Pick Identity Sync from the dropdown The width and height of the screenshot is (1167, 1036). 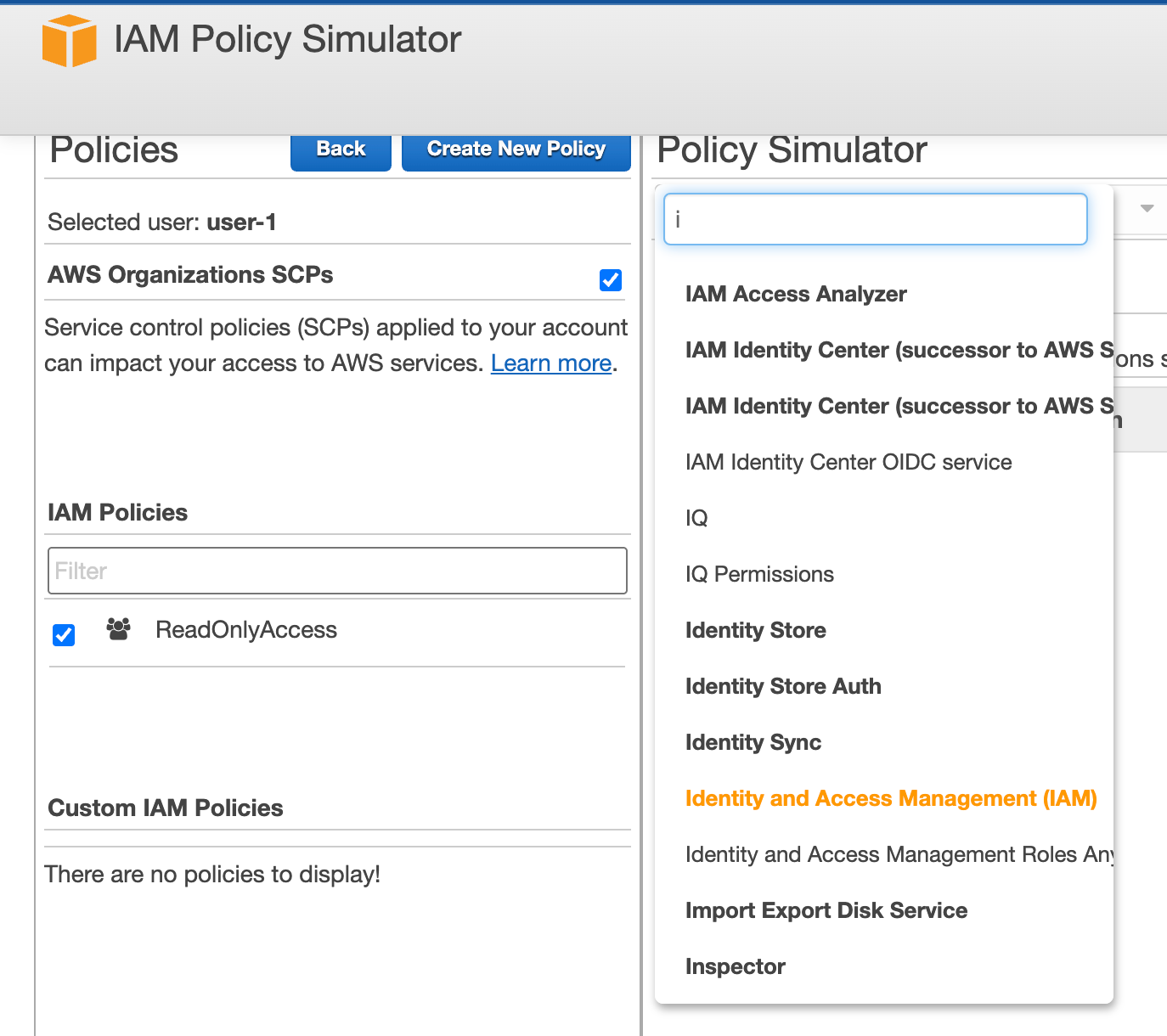pos(753,742)
